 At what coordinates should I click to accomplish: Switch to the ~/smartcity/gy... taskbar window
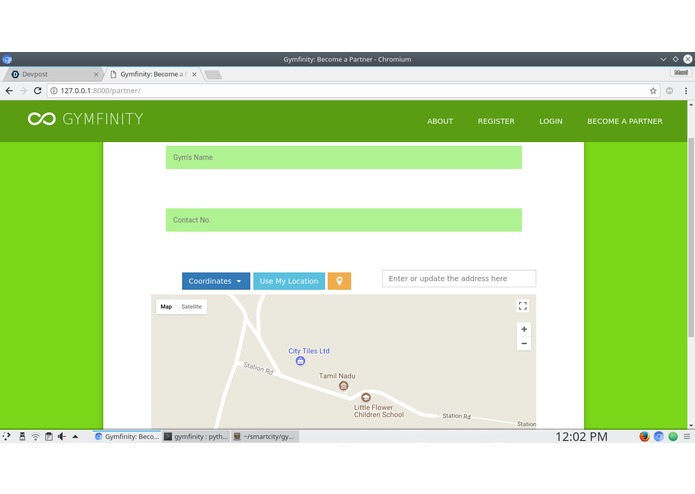pyautogui.click(x=265, y=436)
